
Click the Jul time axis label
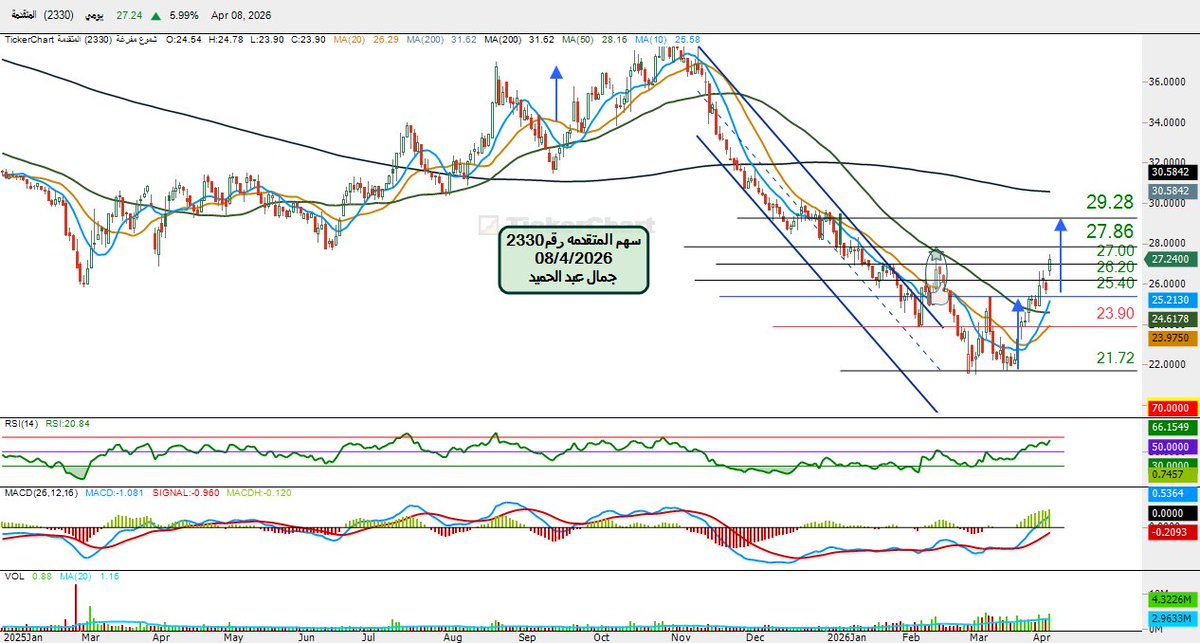tap(369, 636)
